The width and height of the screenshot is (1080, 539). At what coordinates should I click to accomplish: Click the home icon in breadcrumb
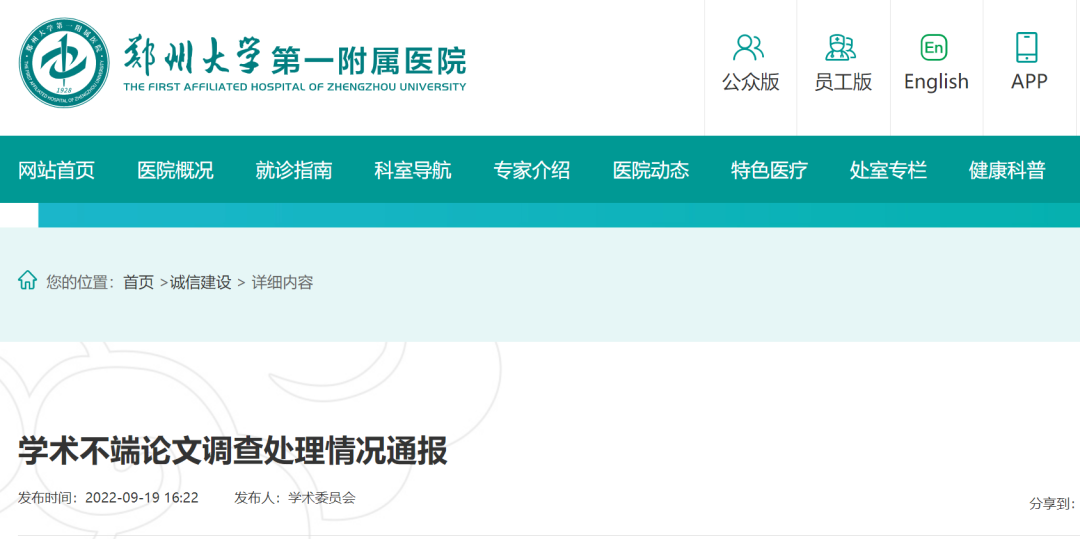tap(27, 281)
